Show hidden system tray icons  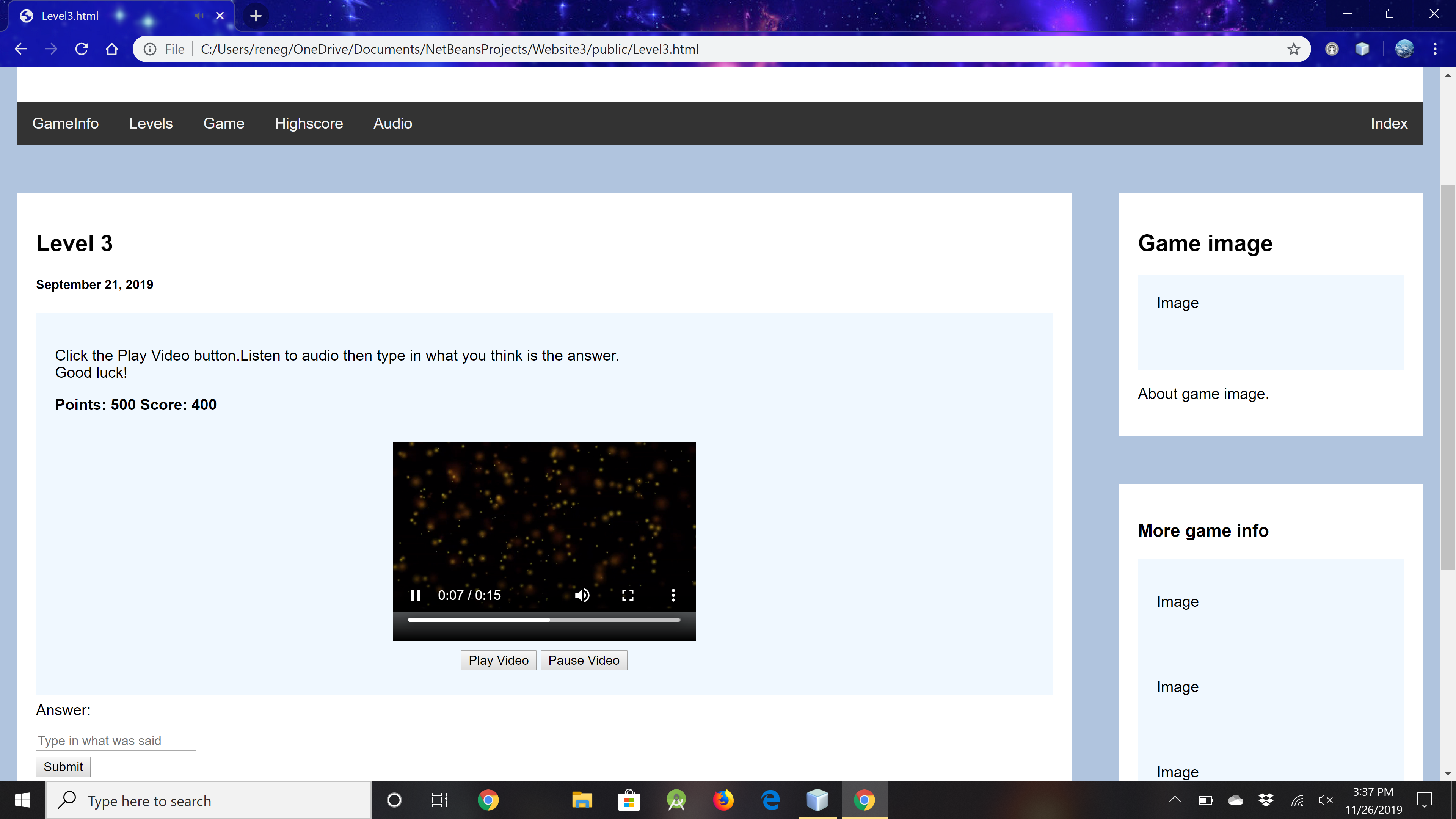tap(1175, 800)
